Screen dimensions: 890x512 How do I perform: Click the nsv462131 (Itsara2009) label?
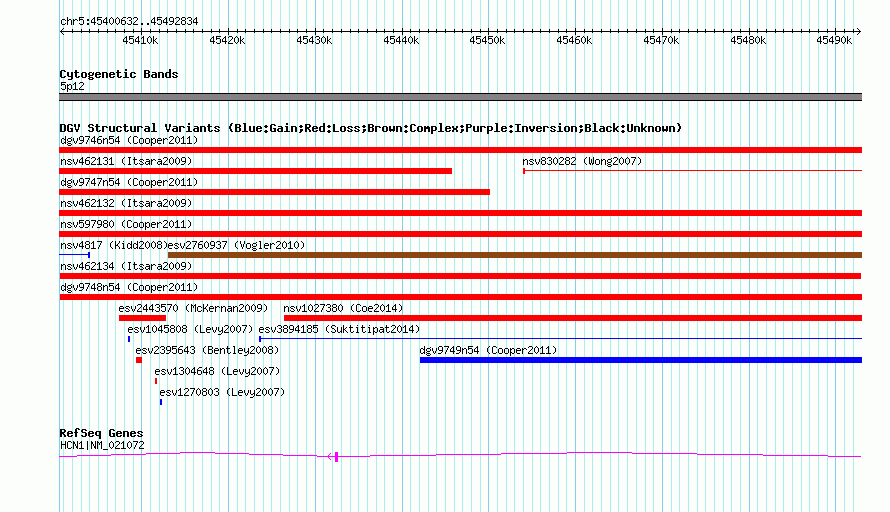(x=126, y=161)
